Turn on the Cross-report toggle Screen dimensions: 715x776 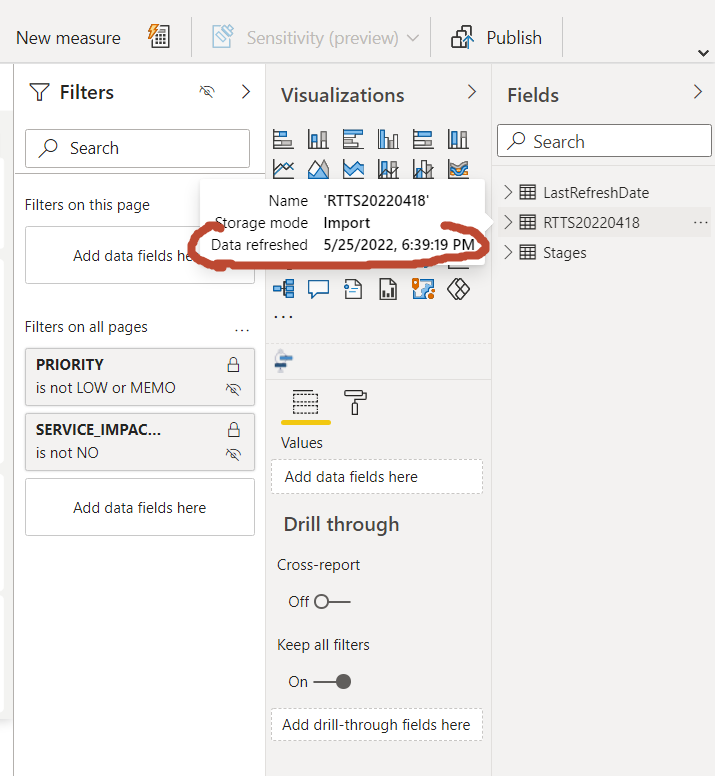coord(332,602)
